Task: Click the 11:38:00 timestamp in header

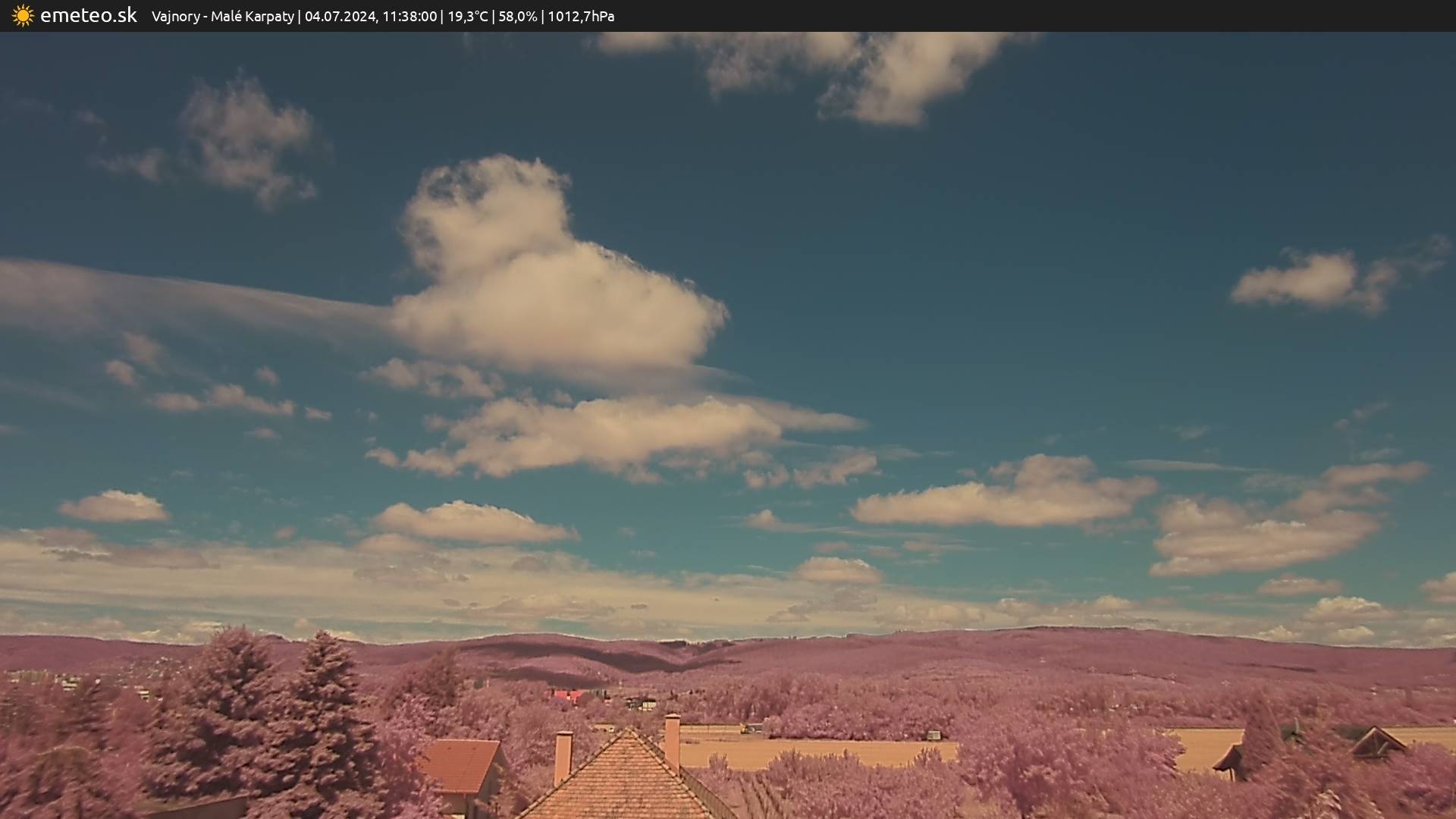Action: (x=409, y=16)
